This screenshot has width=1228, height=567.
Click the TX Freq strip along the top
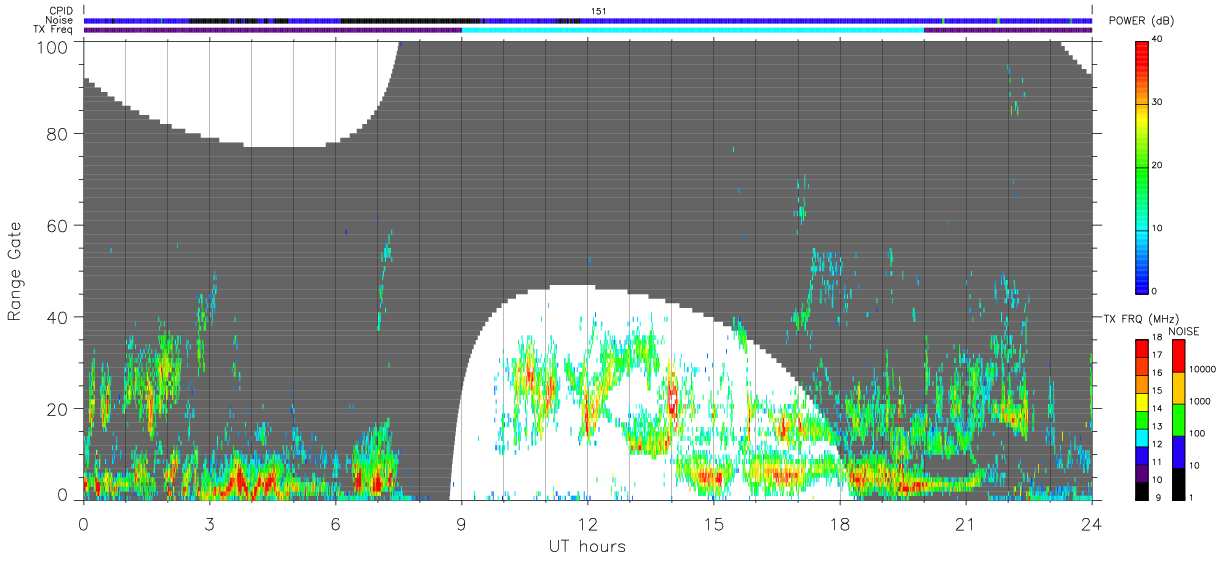click(x=587, y=30)
